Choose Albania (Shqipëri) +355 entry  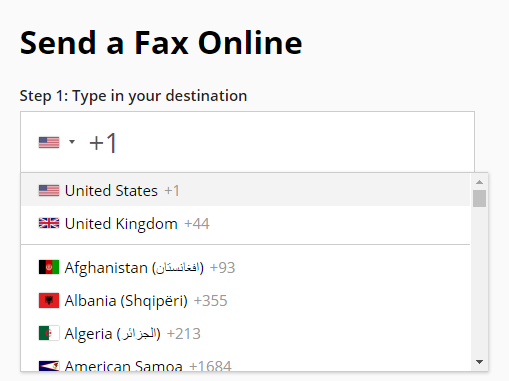pyautogui.click(x=246, y=300)
